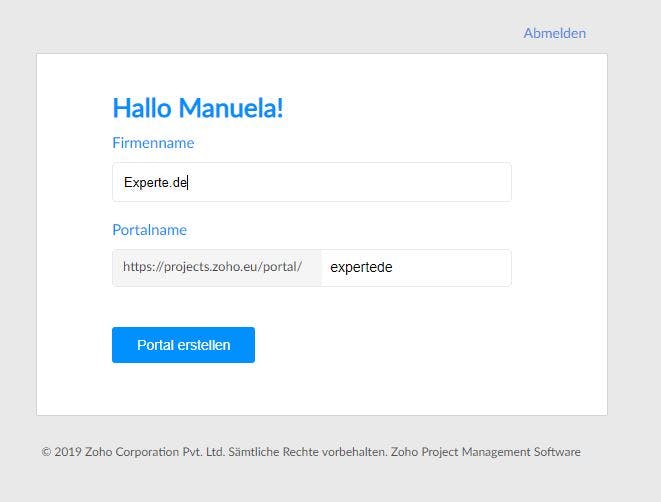
Task: Click the Firmenname field label
Action: tap(153, 143)
